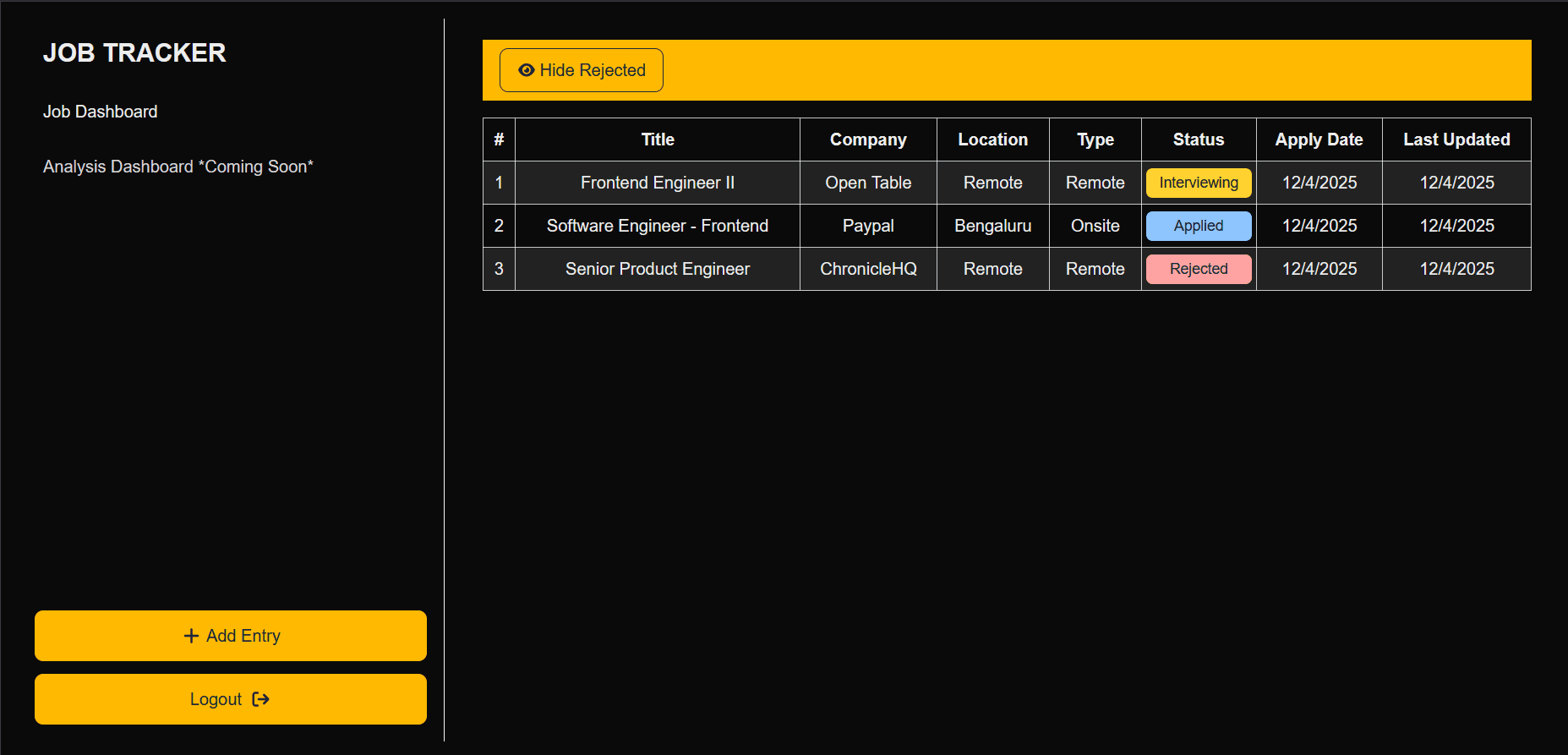Click the Location column header
The image size is (1568, 755).
pyautogui.click(x=993, y=140)
